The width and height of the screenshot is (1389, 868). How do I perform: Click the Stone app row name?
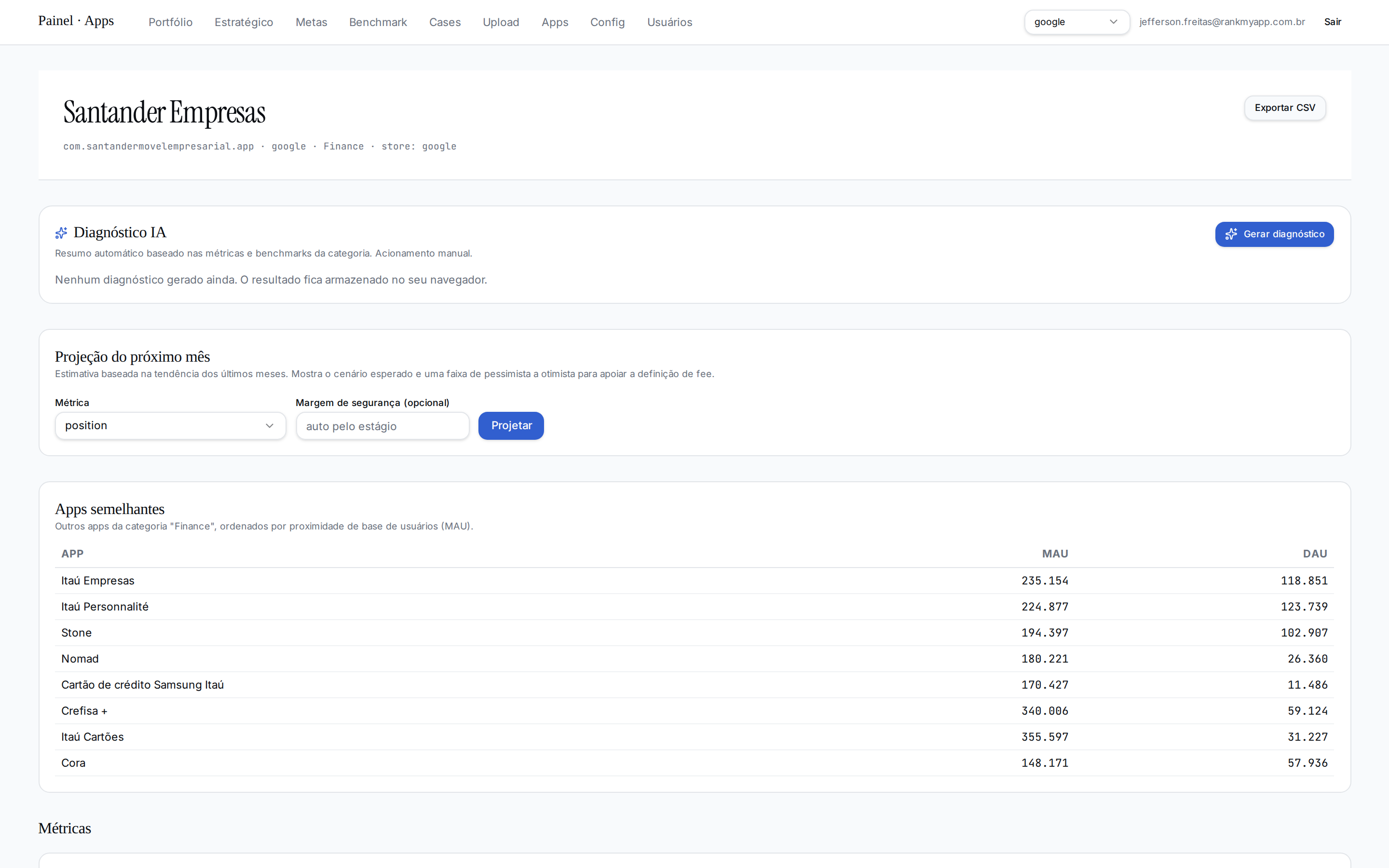click(x=76, y=633)
